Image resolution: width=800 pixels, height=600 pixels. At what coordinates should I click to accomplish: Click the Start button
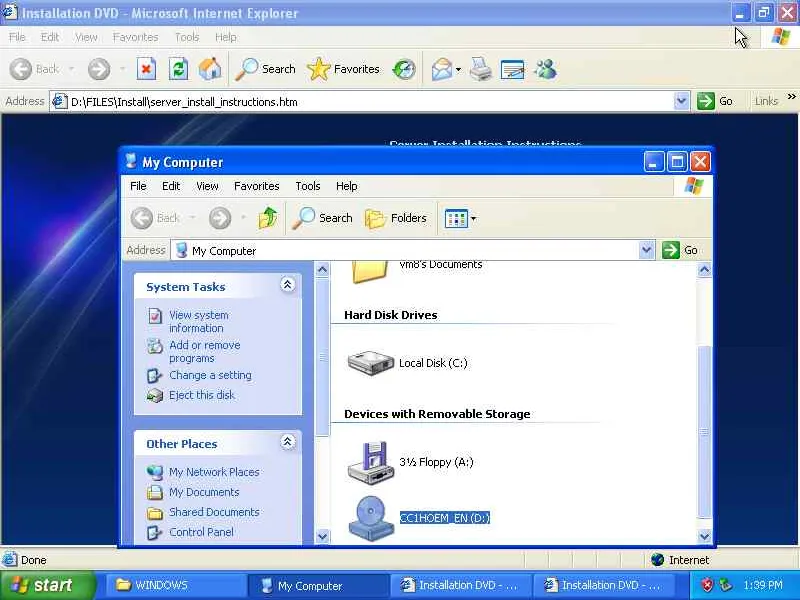47,585
